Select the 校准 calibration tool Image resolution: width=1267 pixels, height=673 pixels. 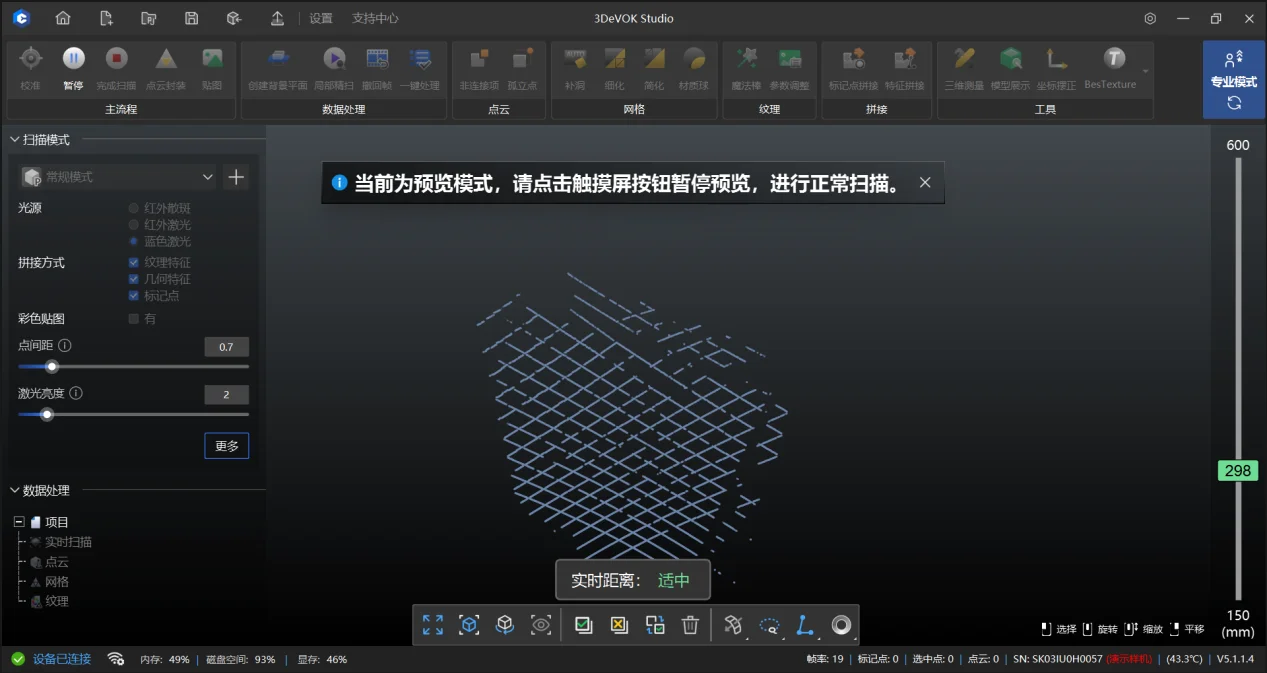pyautogui.click(x=31, y=60)
